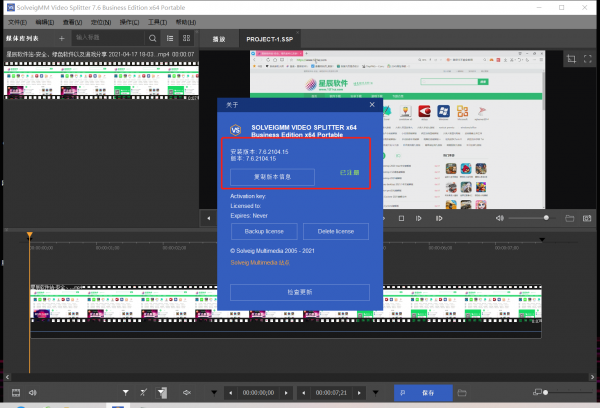Click the orange playhead marker on timeline
This screenshot has width=600, height=408.
click(29, 235)
